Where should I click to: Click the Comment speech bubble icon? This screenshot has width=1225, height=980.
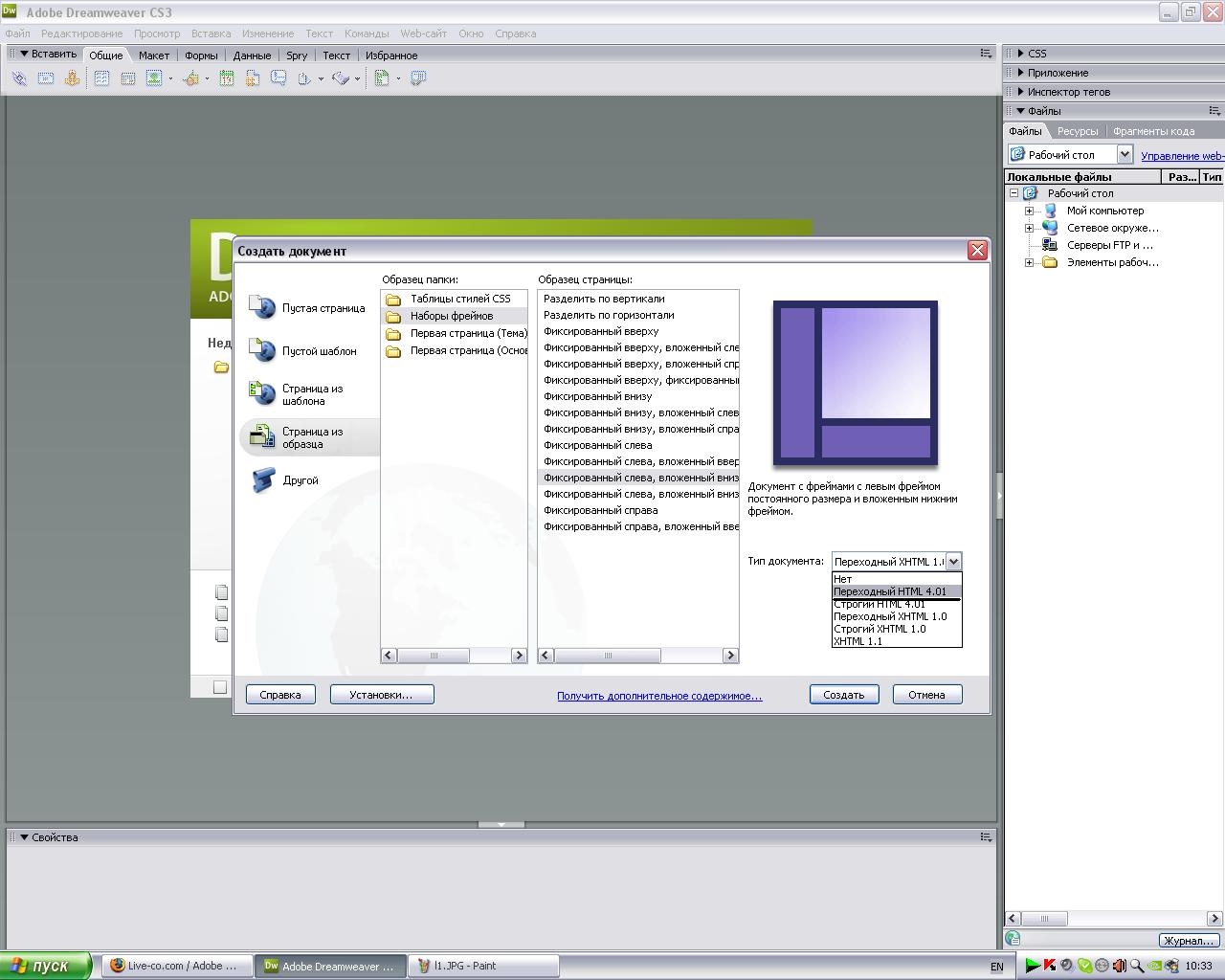click(278, 78)
